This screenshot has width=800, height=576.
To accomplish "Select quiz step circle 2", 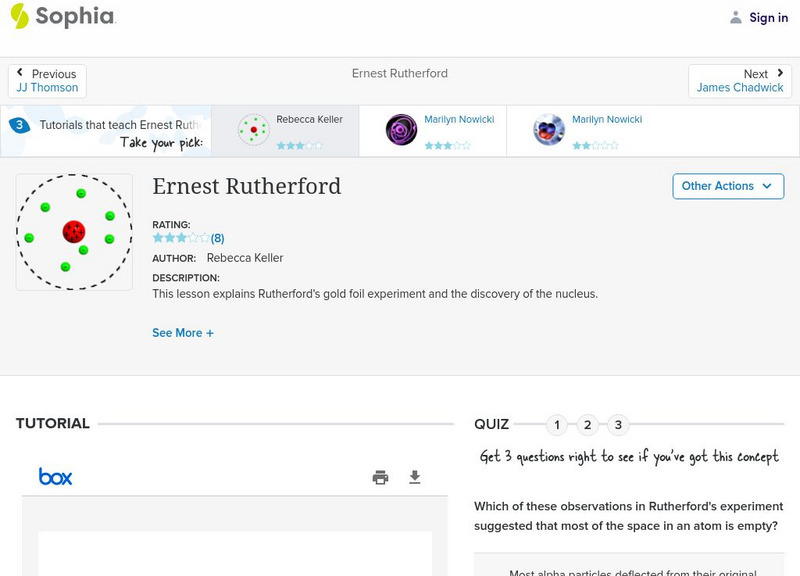I will (x=588, y=425).
